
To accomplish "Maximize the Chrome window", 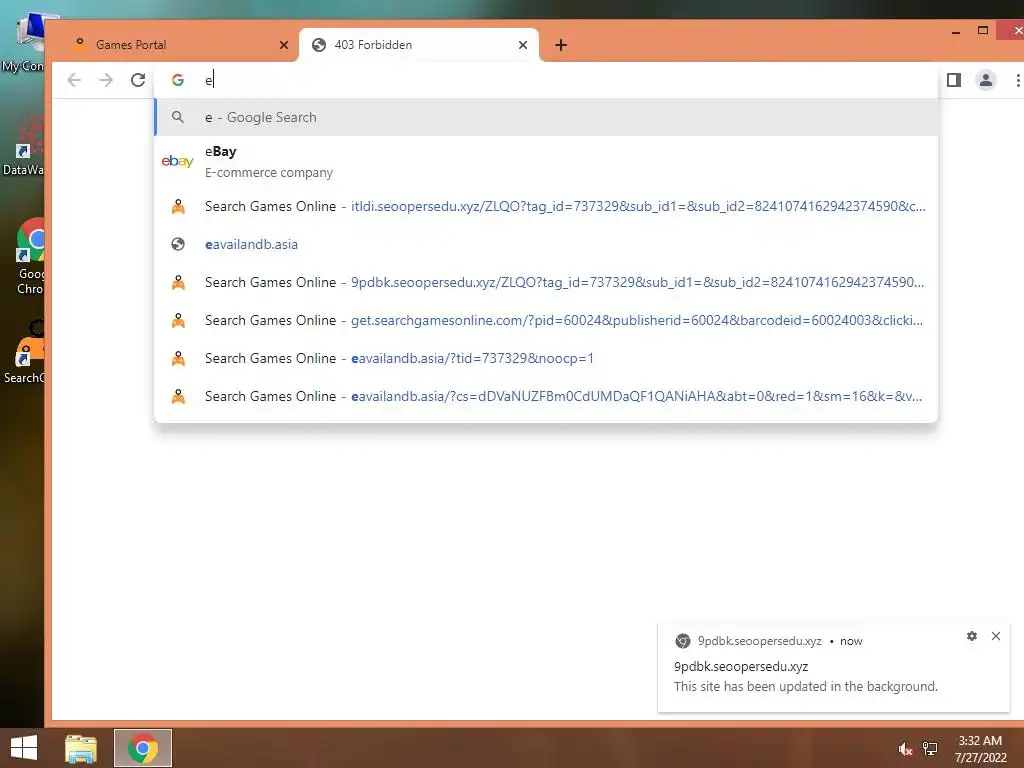I will [983, 30].
